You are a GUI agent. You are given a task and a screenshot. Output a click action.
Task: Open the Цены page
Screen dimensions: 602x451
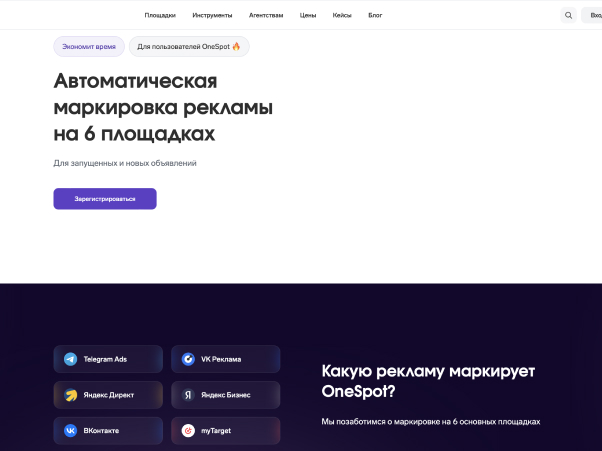click(x=308, y=16)
